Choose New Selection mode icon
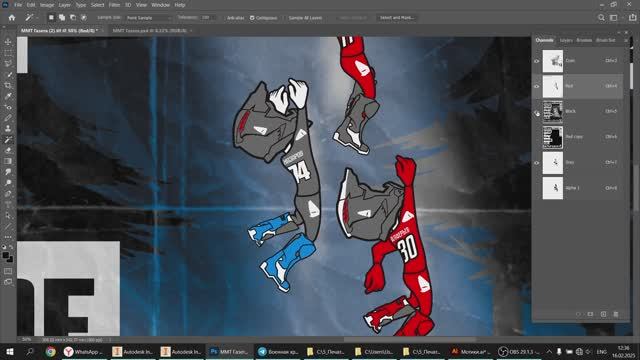The image size is (640, 360). coord(51,18)
